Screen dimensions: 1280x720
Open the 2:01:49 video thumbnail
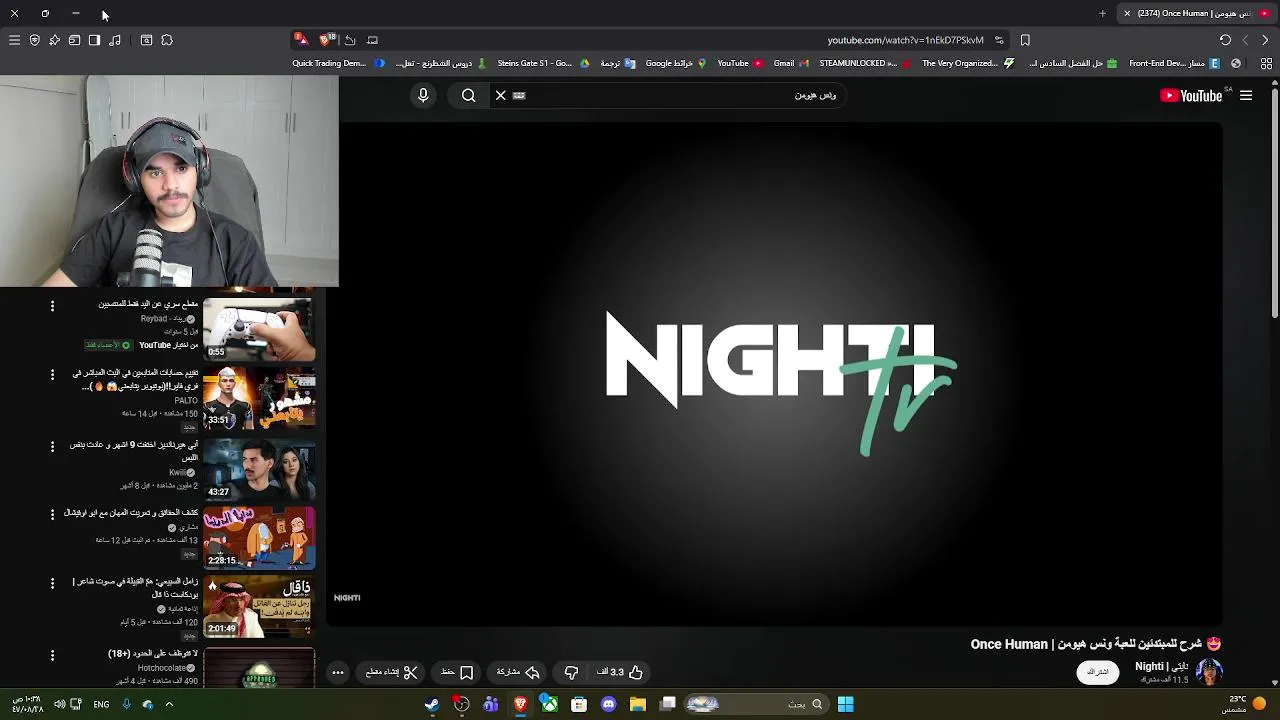coord(259,606)
